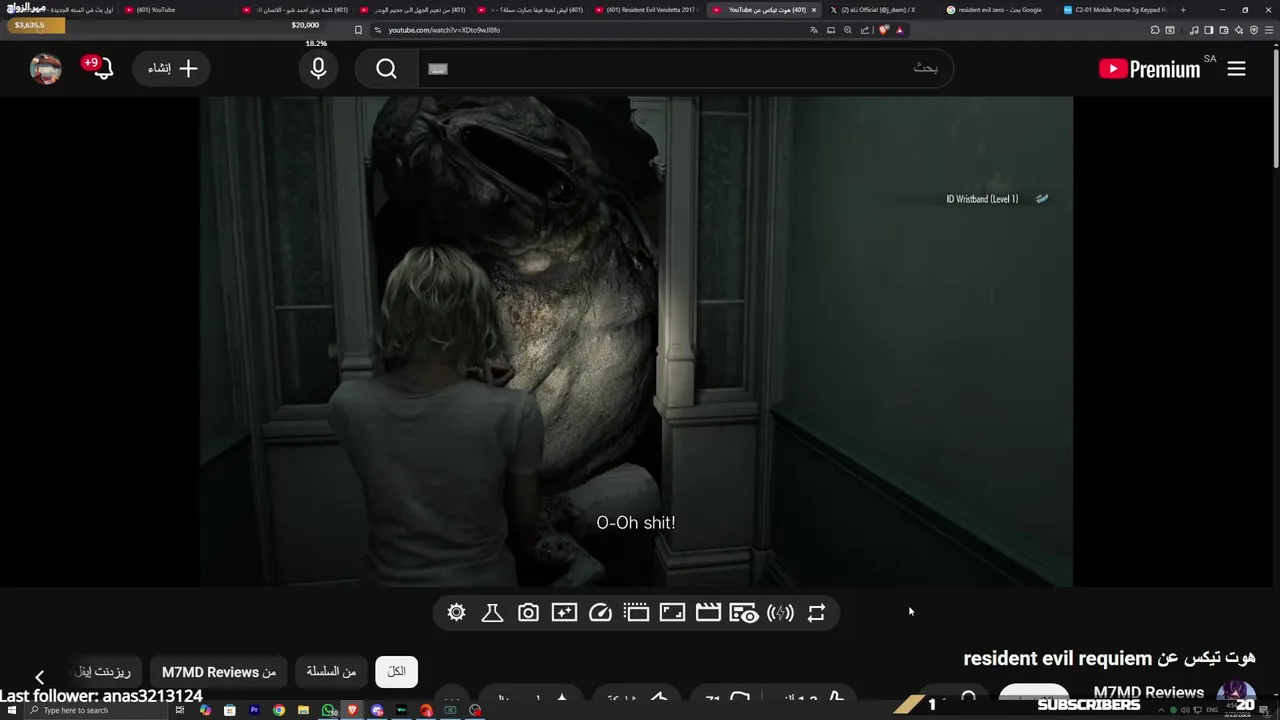Take a screenshot with the camera icon
Image resolution: width=1280 pixels, height=720 pixels.
pyautogui.click(x=528, y=613)
